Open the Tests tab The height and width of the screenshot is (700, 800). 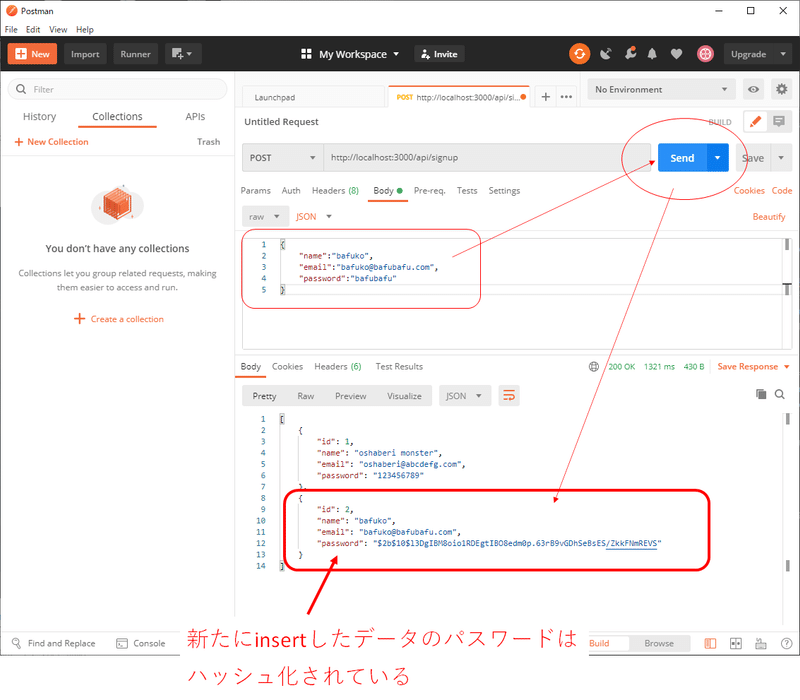pyautogui.click(x=467, y=191)
